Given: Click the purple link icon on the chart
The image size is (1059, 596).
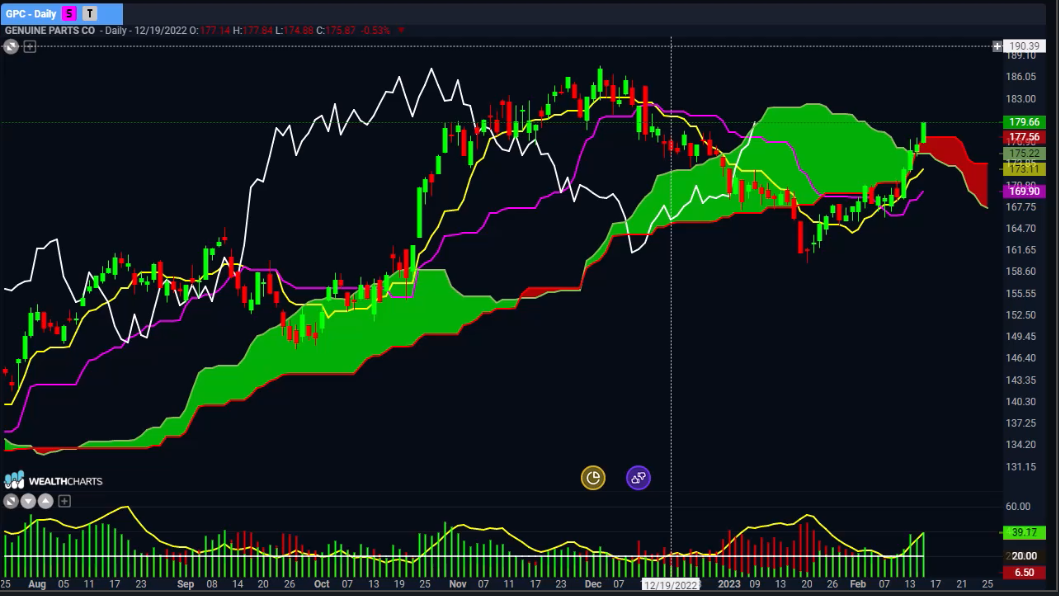Looking at the screenshot, I should point(638,478).
